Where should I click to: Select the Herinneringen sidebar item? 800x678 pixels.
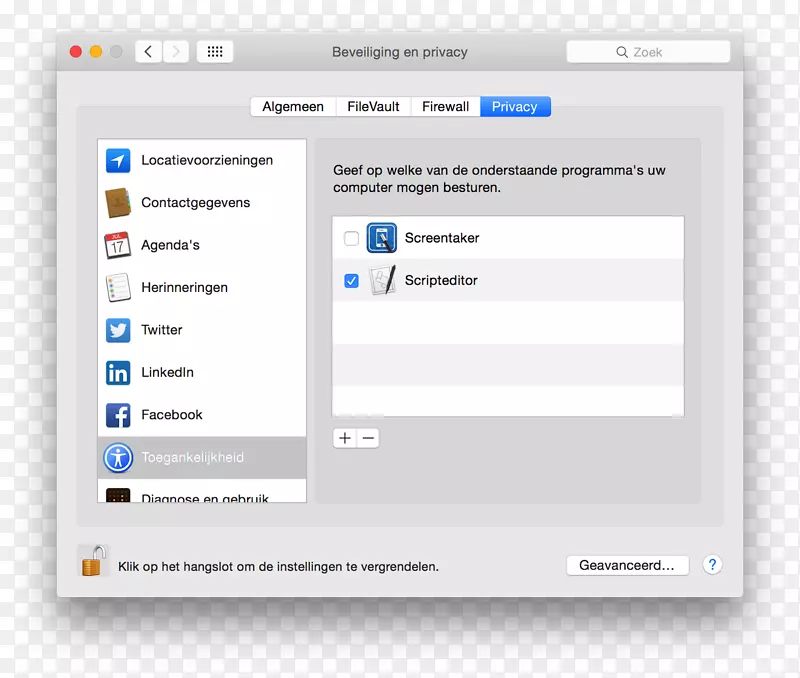[x=118, y=287]
